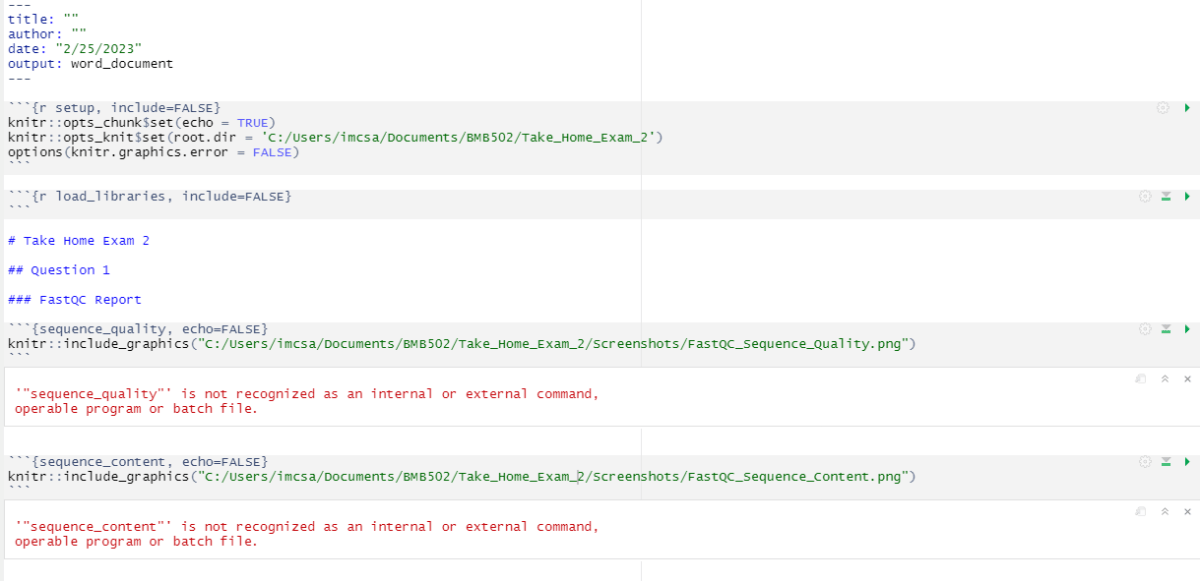This screenshot has width=1200, height=581.
Task: Open chunk options gear for setup chunk
Action: tap(1163, 108)
